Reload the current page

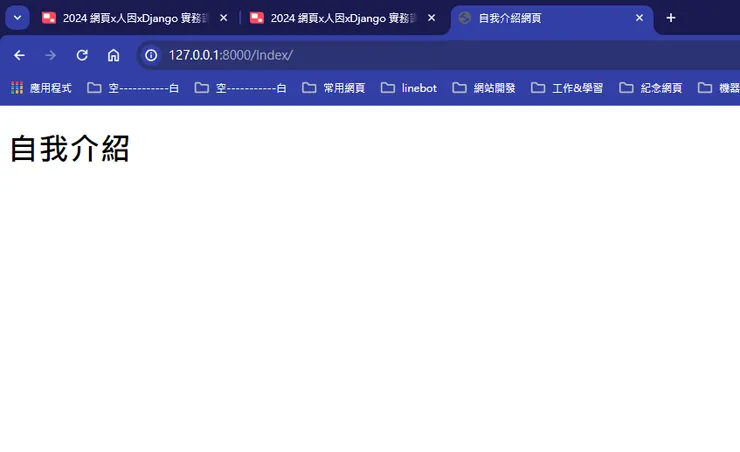pyautogui.click(x=82, y=55)
